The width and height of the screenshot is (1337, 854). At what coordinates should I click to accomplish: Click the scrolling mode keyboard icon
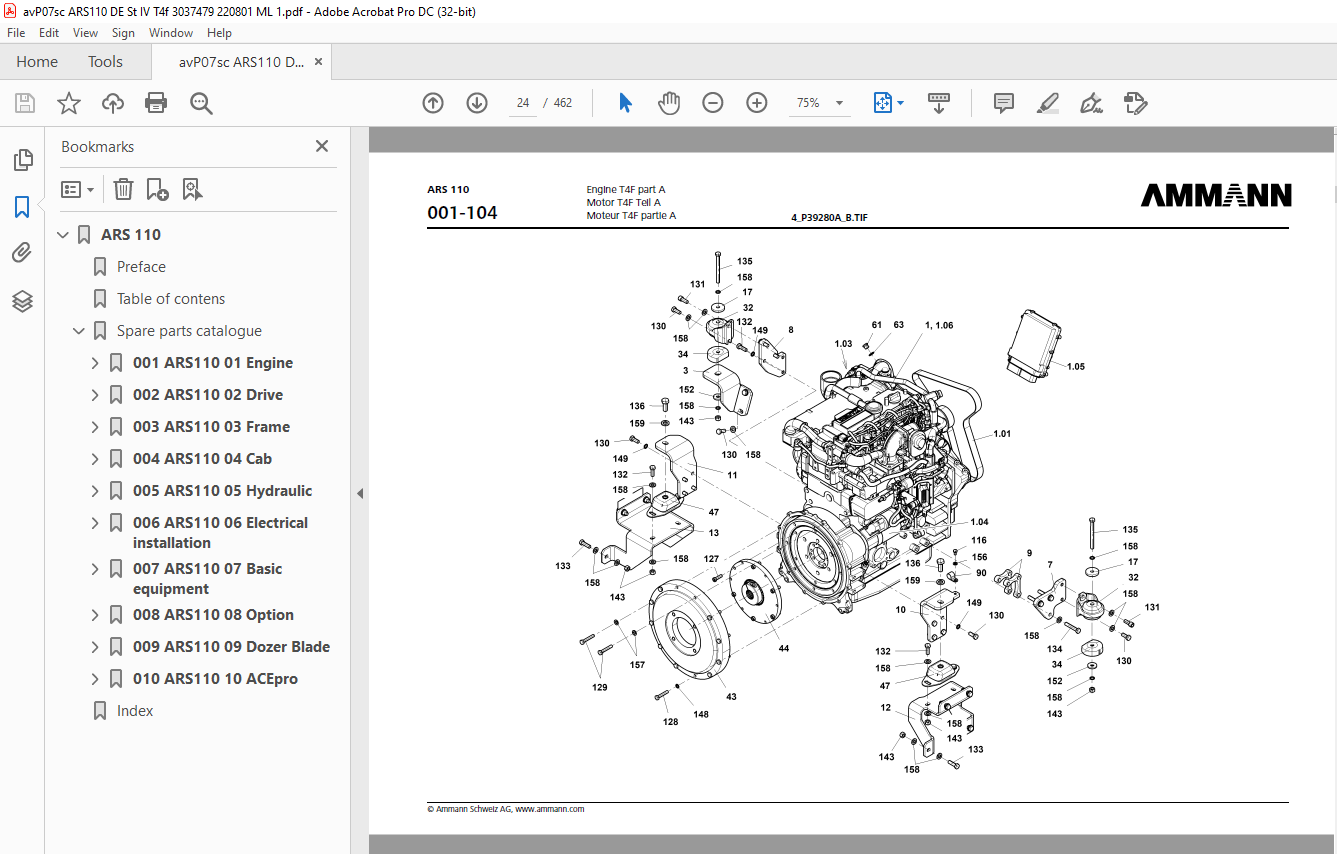pos(939,103)
